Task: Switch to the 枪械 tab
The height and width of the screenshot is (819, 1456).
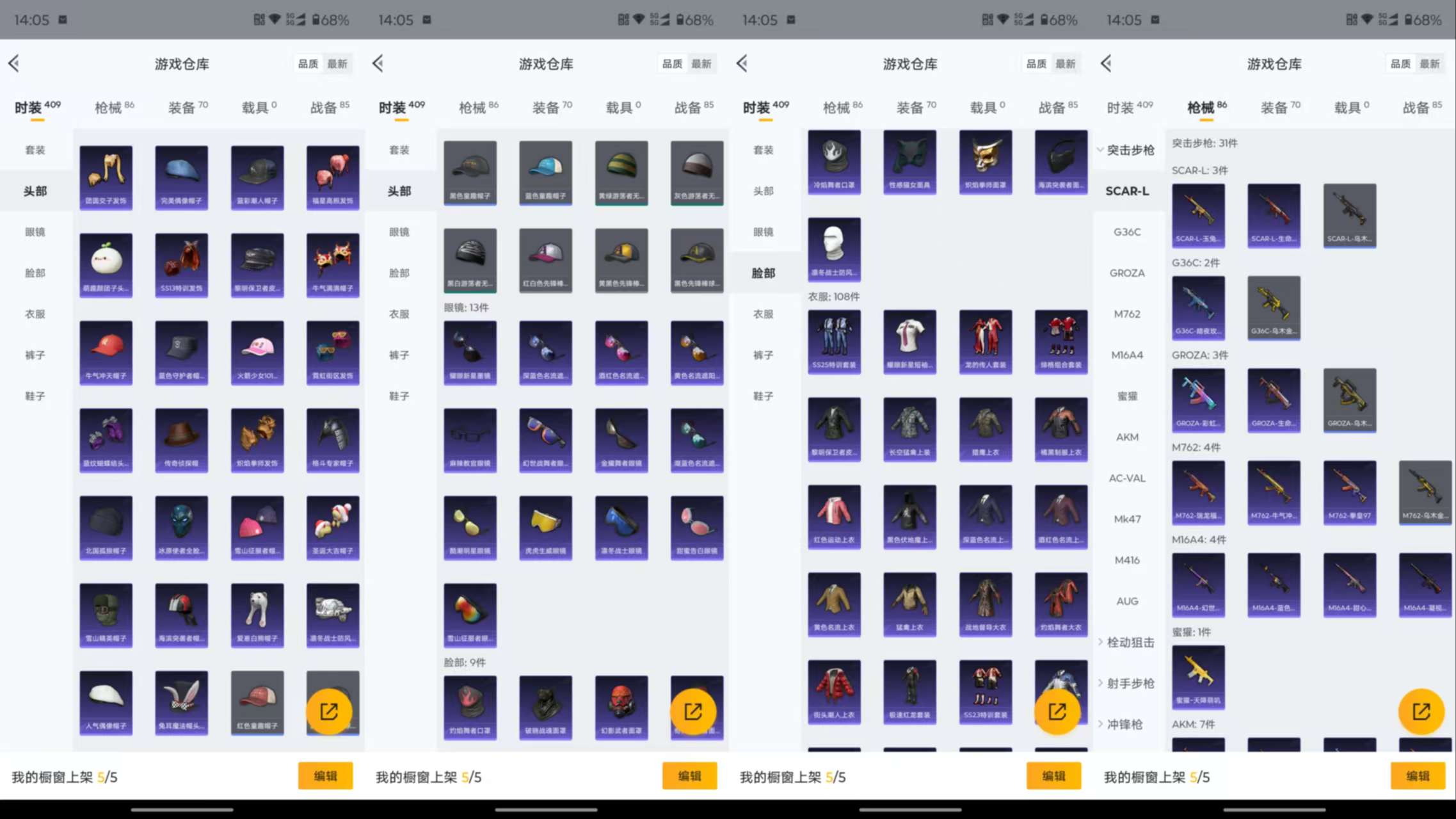Action: click(x=109, y=107)
